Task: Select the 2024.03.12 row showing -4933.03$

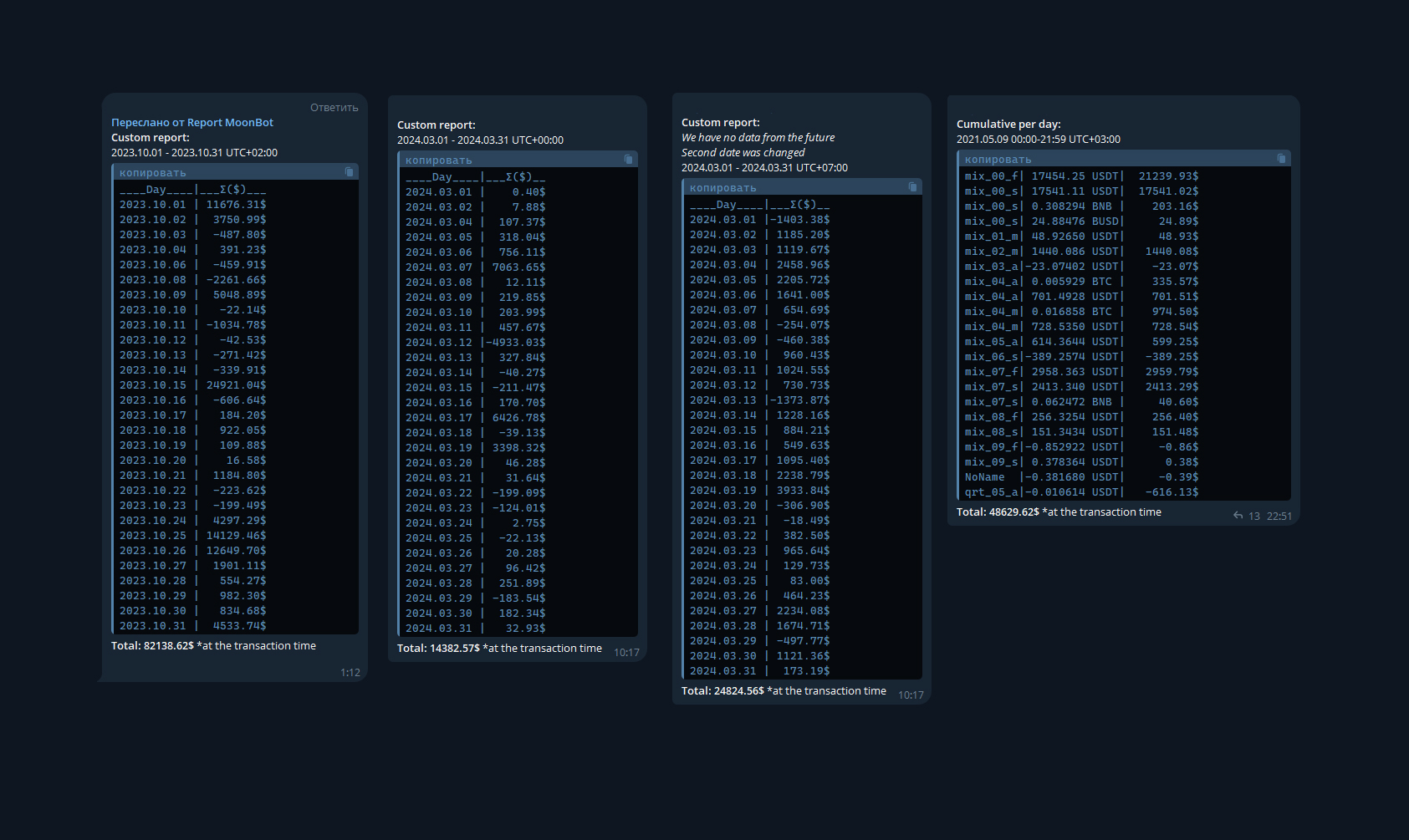Action: pos(475,343)
